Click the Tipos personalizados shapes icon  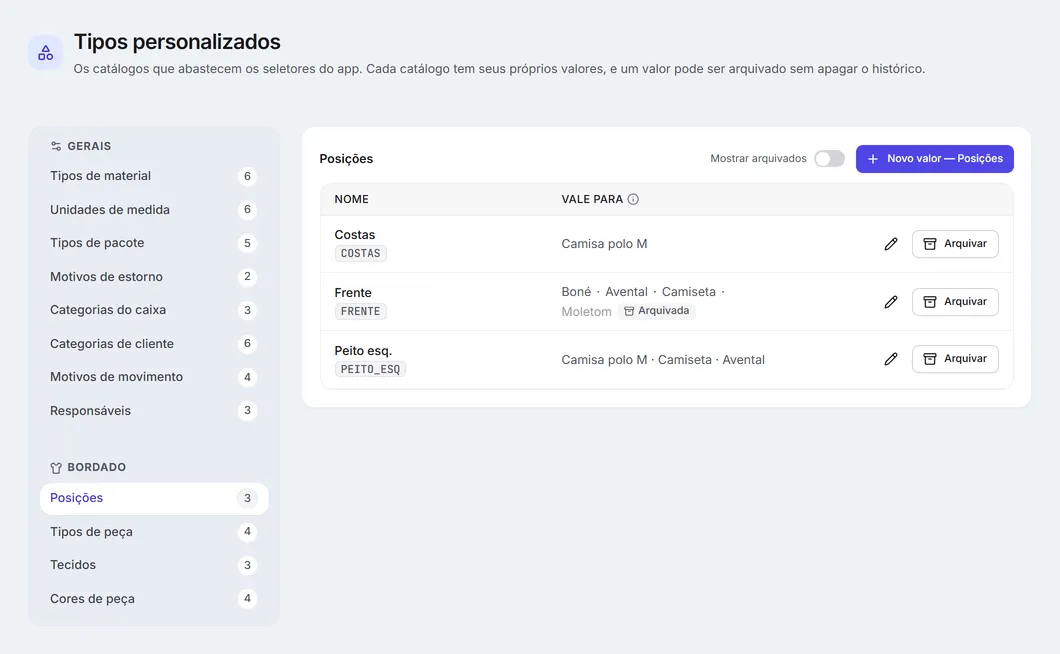[45, 53]
